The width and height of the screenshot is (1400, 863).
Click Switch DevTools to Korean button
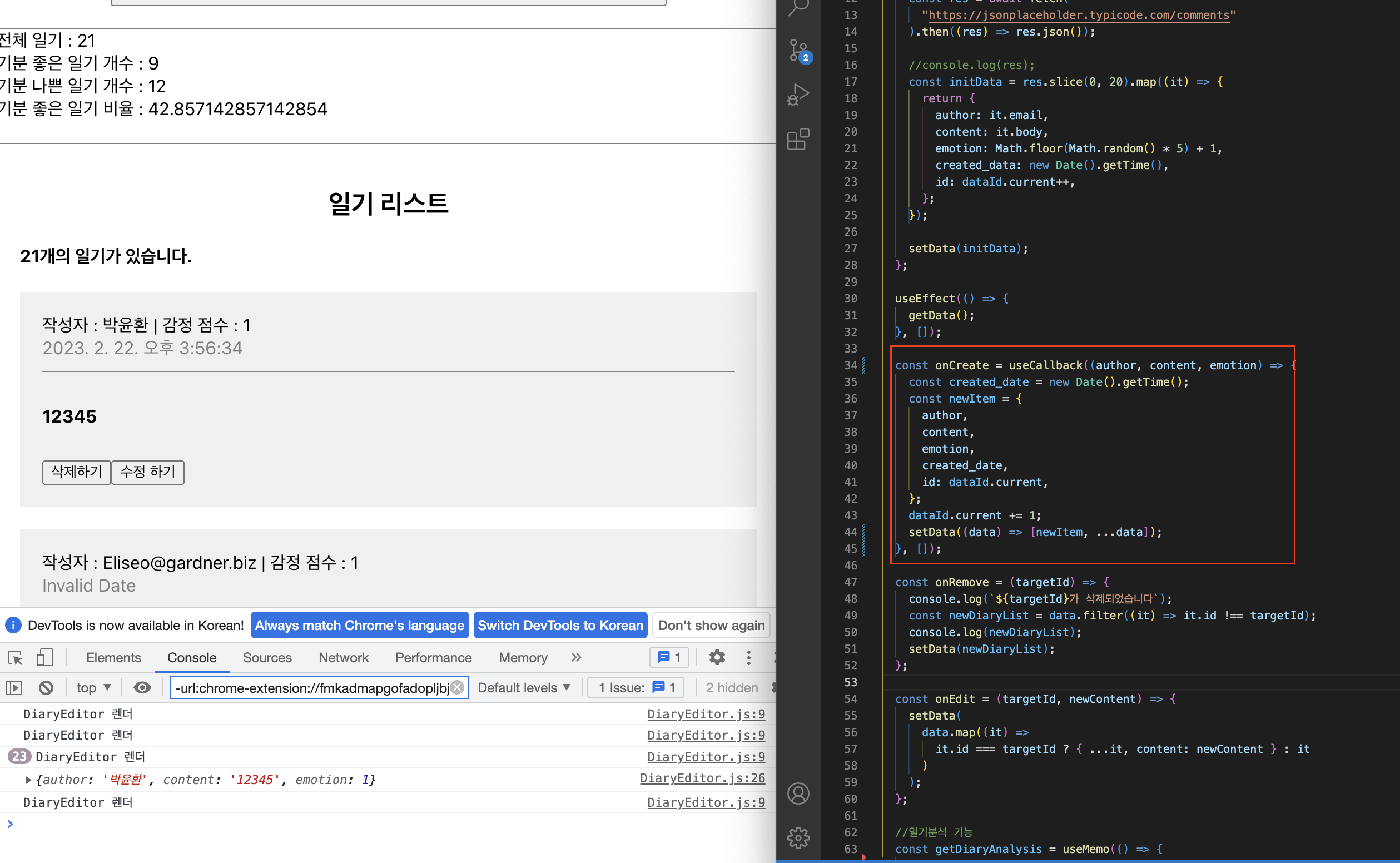coord(560,626)
